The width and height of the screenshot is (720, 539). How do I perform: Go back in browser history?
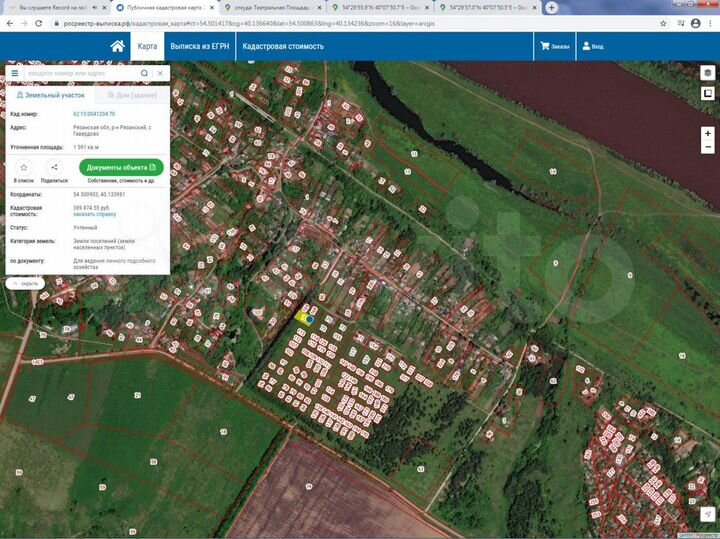click(10, 23)
